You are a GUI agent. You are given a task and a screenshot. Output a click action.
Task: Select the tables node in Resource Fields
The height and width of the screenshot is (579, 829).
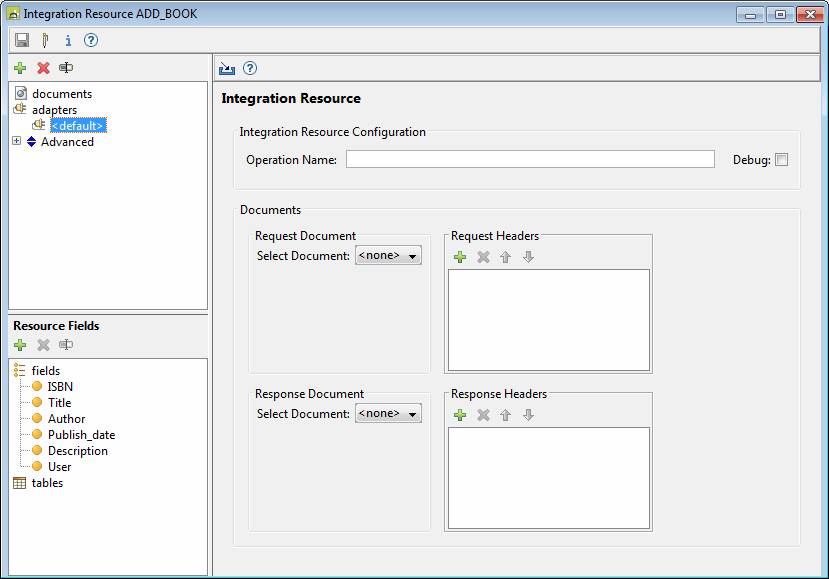coord(47,483)
